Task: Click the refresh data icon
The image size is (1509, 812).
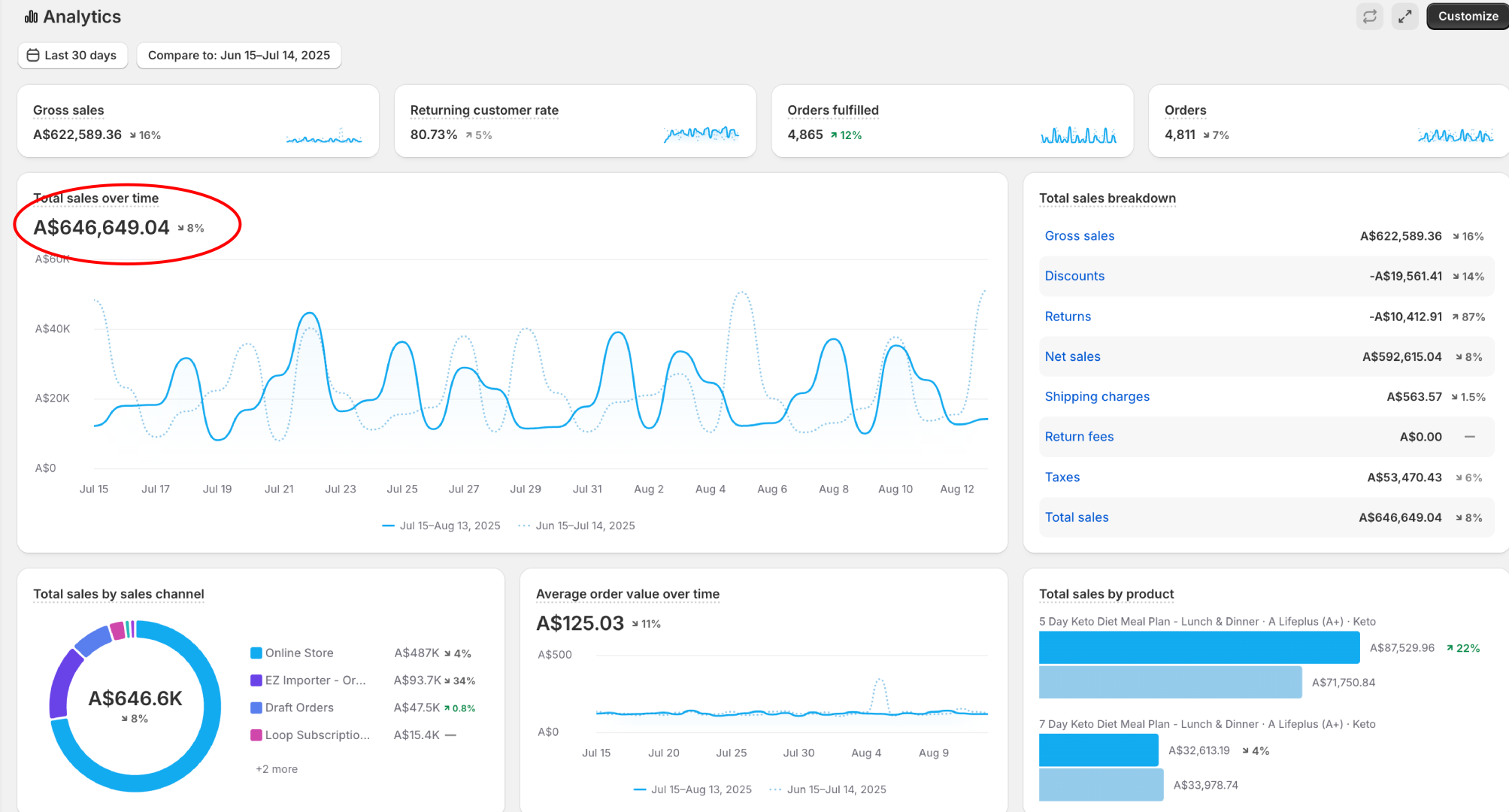Action: 1369,17
